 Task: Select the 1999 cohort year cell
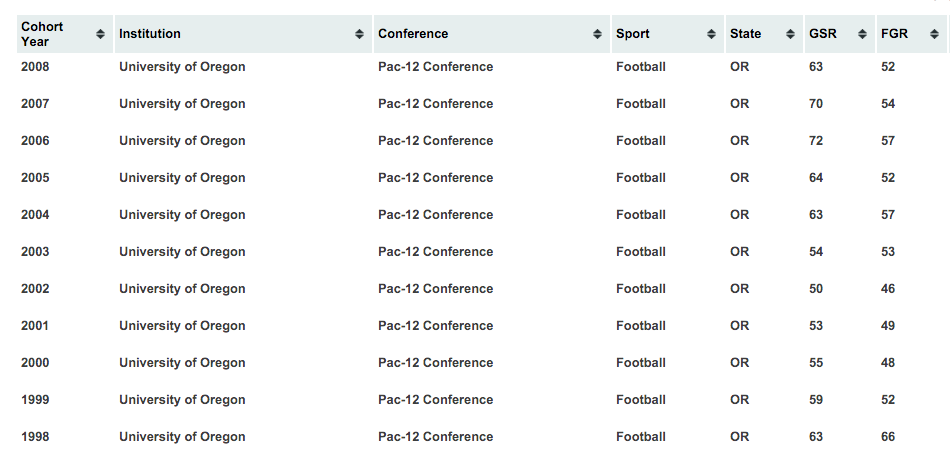point(35,399)
